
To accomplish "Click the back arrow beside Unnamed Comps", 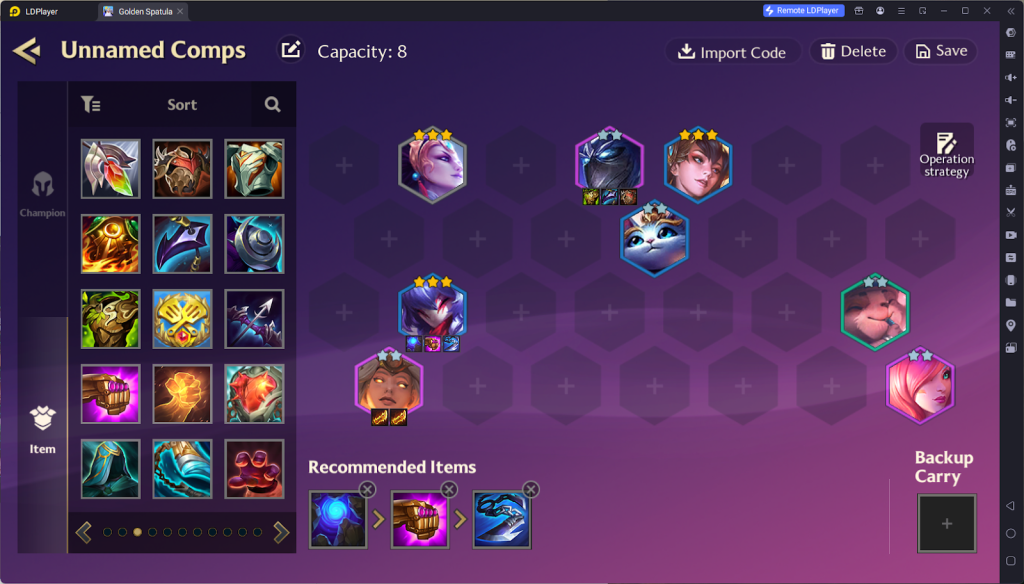I will [x=27, y=51].
